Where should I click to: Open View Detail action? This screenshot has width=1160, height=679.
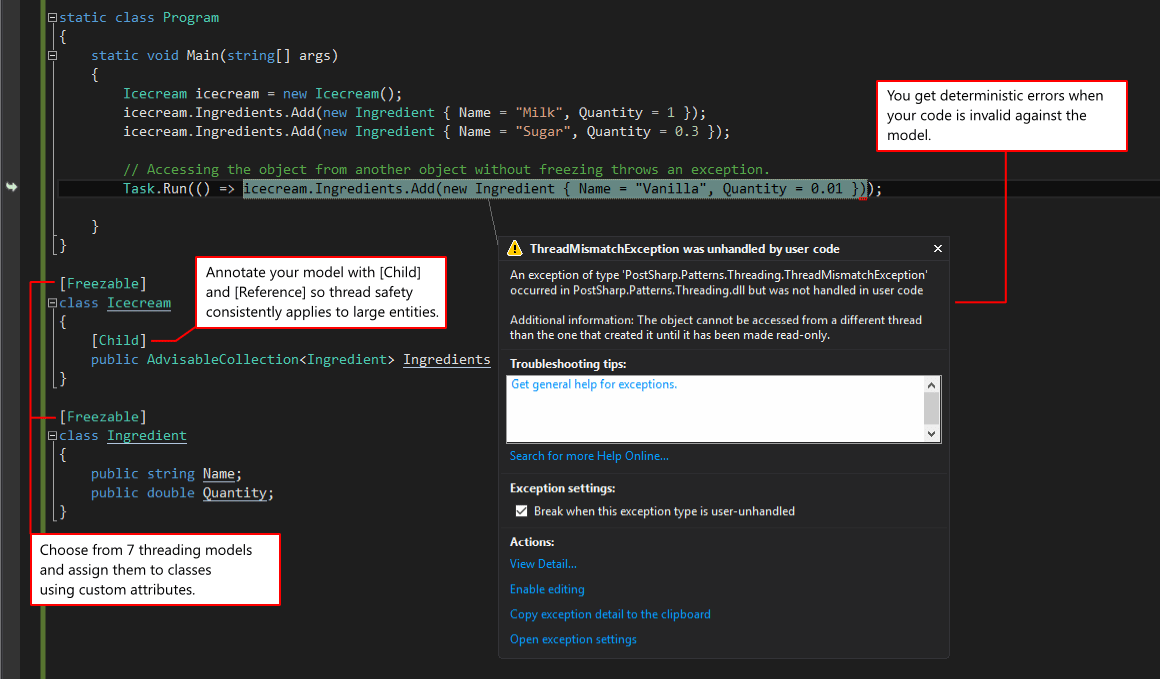click(x=543, y=564)
